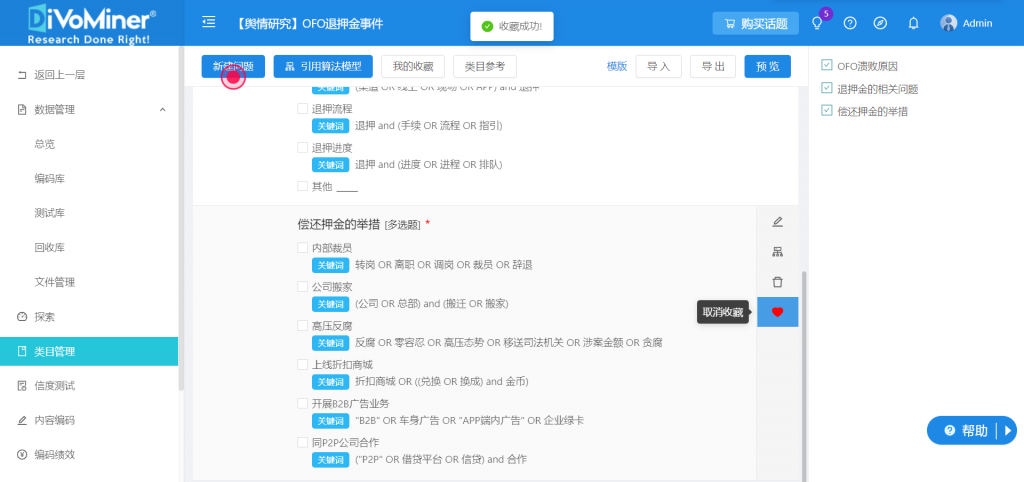Check the 公司搬家 option
The image size is (1024, 482).
pos(302,287)
